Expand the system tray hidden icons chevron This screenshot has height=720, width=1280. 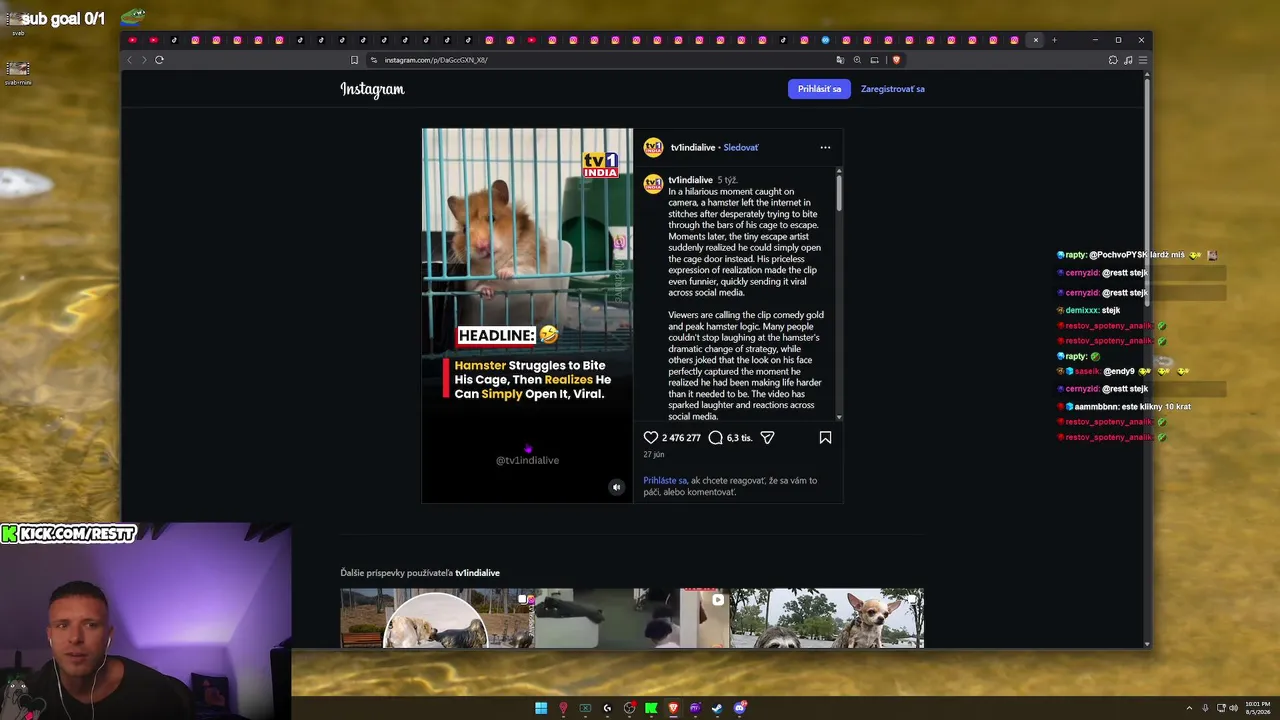(x=1189, y=708)
